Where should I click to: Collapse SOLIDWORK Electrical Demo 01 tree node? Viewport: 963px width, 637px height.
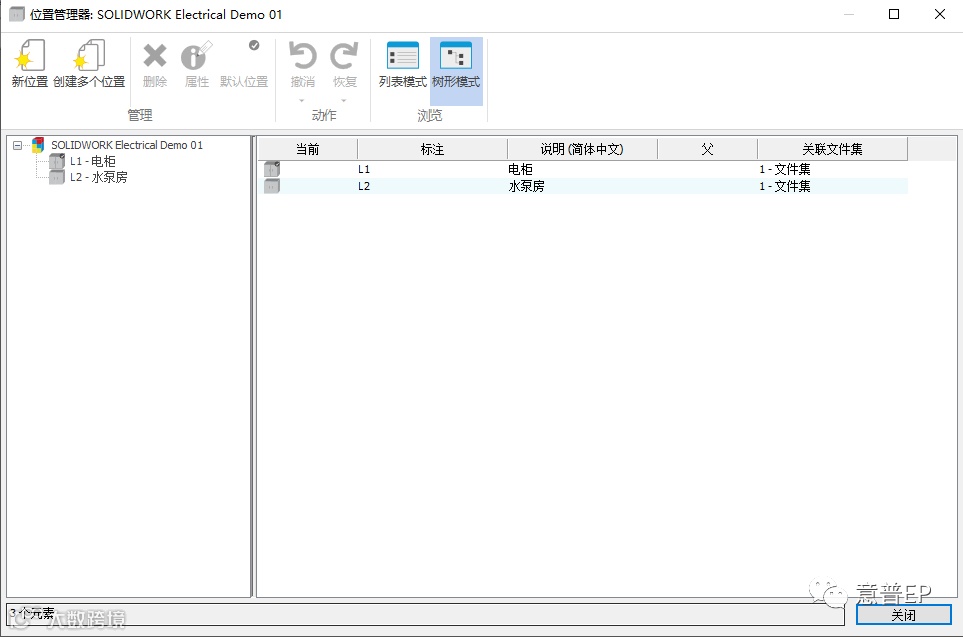(18, 146)
